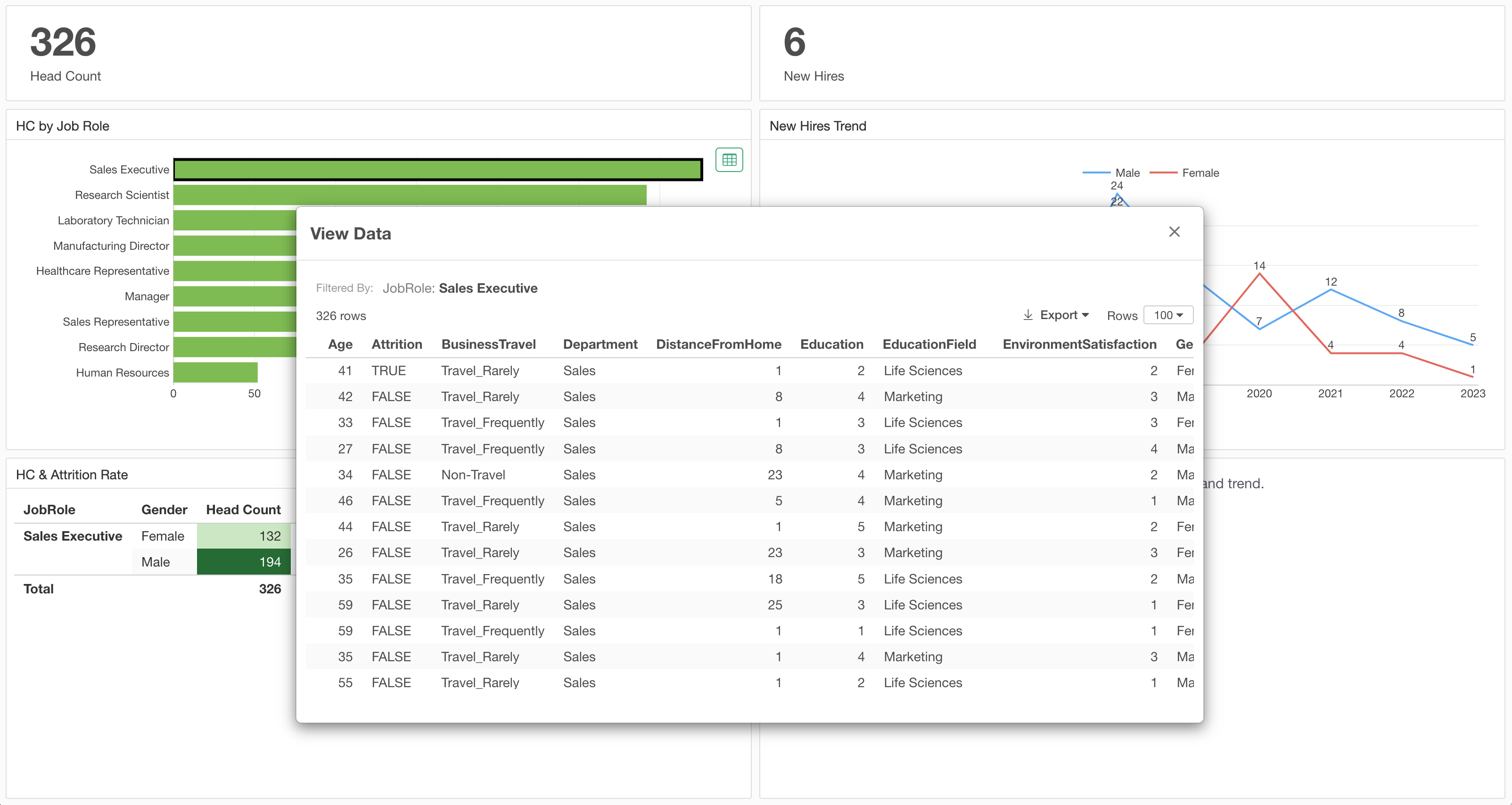
Task: Click the TRUE attrition cell for age 41
Action: point(388,371)
